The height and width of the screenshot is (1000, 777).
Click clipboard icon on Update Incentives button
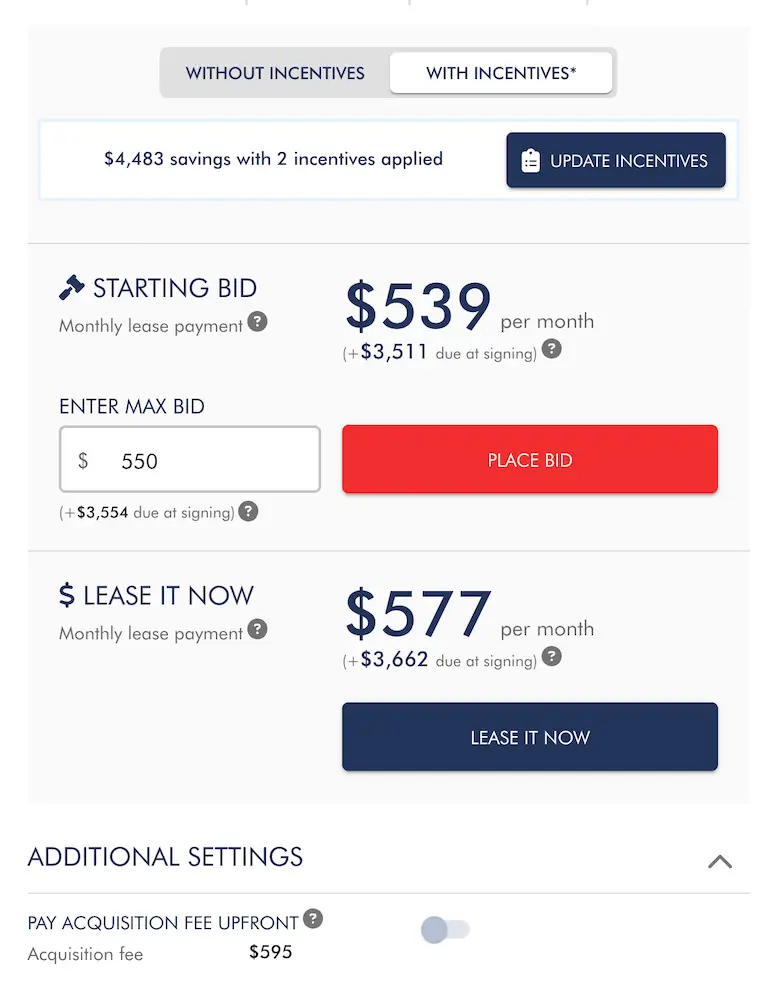tap(531, 160)
